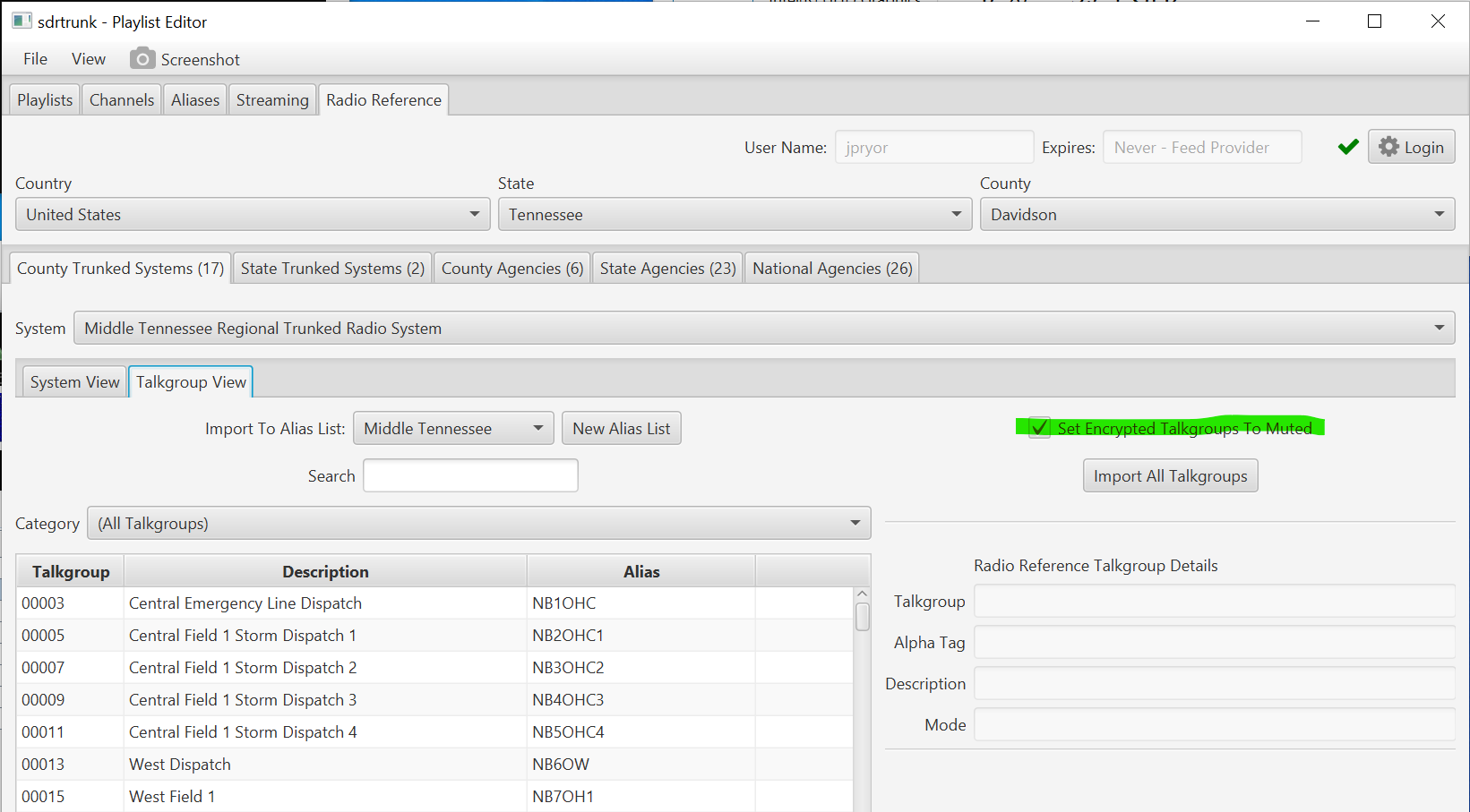The height and width of the screenshot is (812, 1470).
Task: Switch to the Channels tab
Action: click(121, 99)
